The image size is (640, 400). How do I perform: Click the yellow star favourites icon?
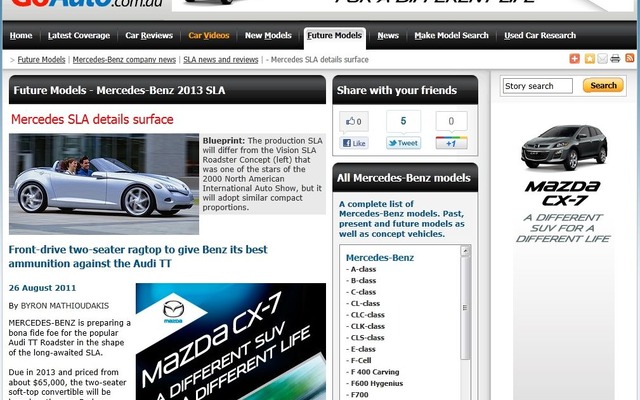click(x=589, y=59)
